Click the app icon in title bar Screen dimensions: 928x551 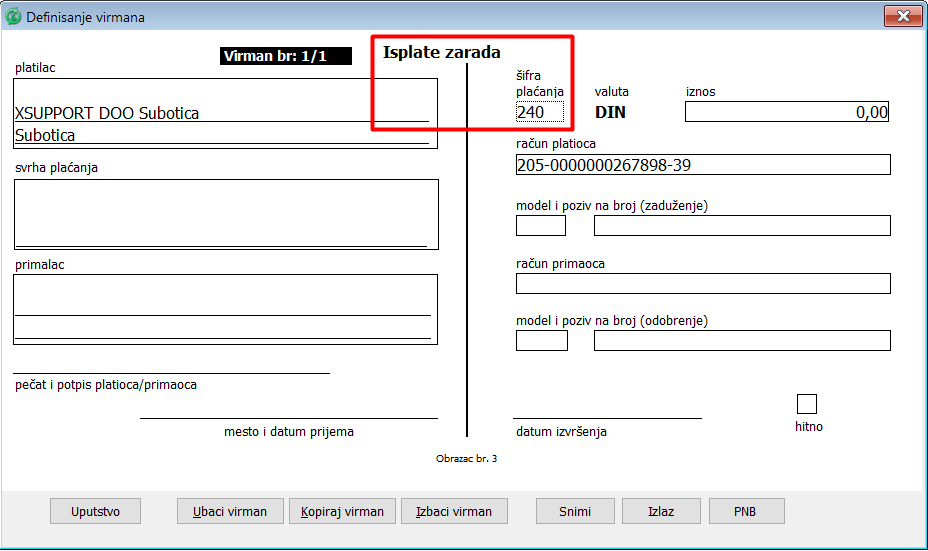tap(13, 17)
